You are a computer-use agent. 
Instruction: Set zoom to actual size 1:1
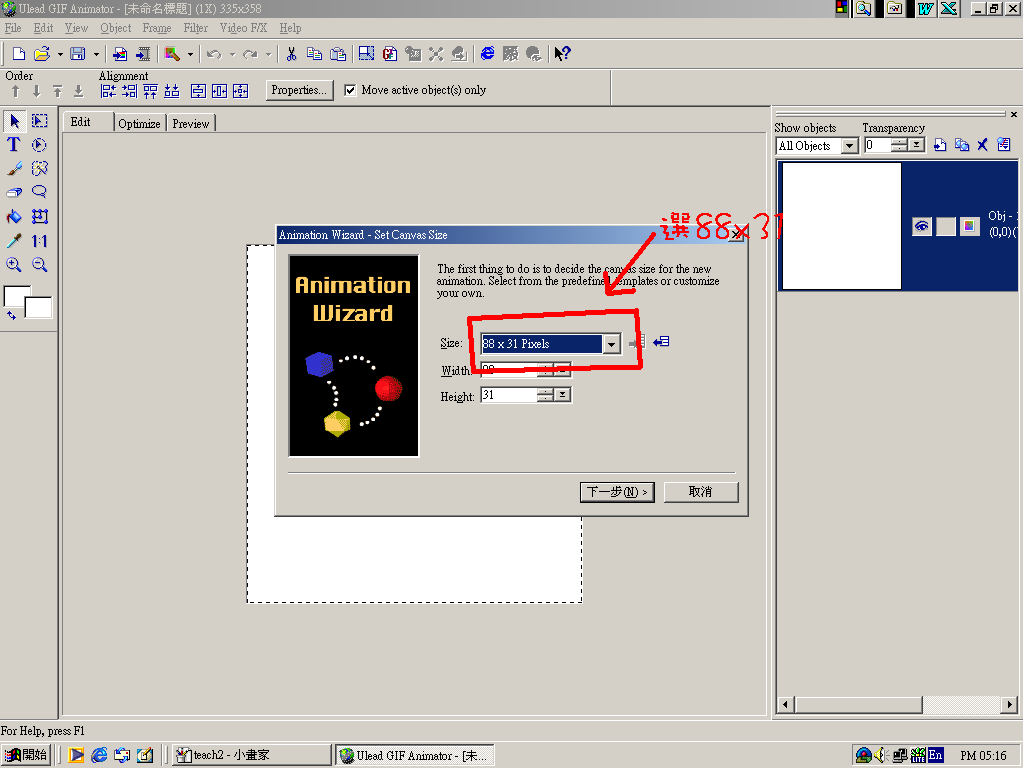[x=39, y=240]
